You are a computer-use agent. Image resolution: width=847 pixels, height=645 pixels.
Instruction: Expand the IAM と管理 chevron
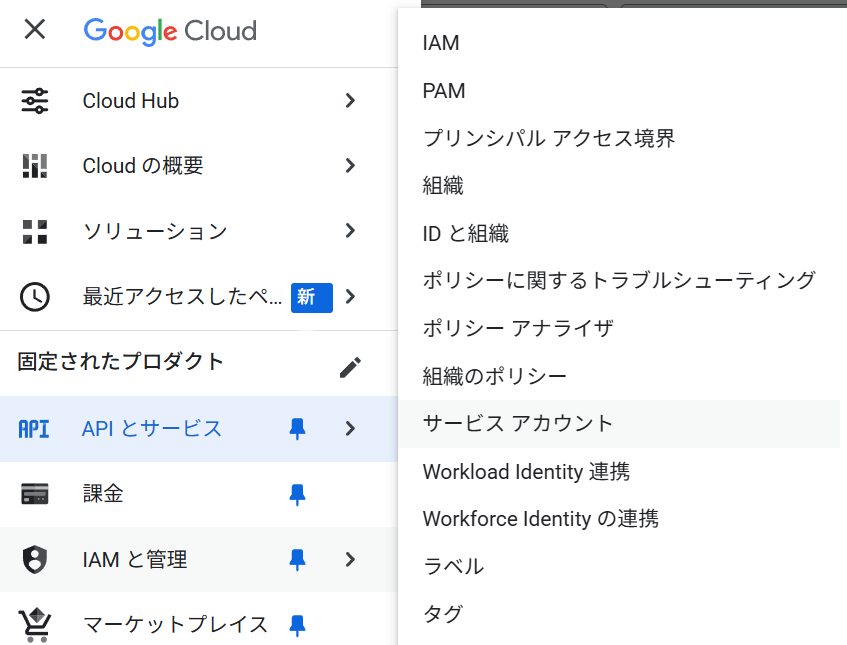point(350,560)
